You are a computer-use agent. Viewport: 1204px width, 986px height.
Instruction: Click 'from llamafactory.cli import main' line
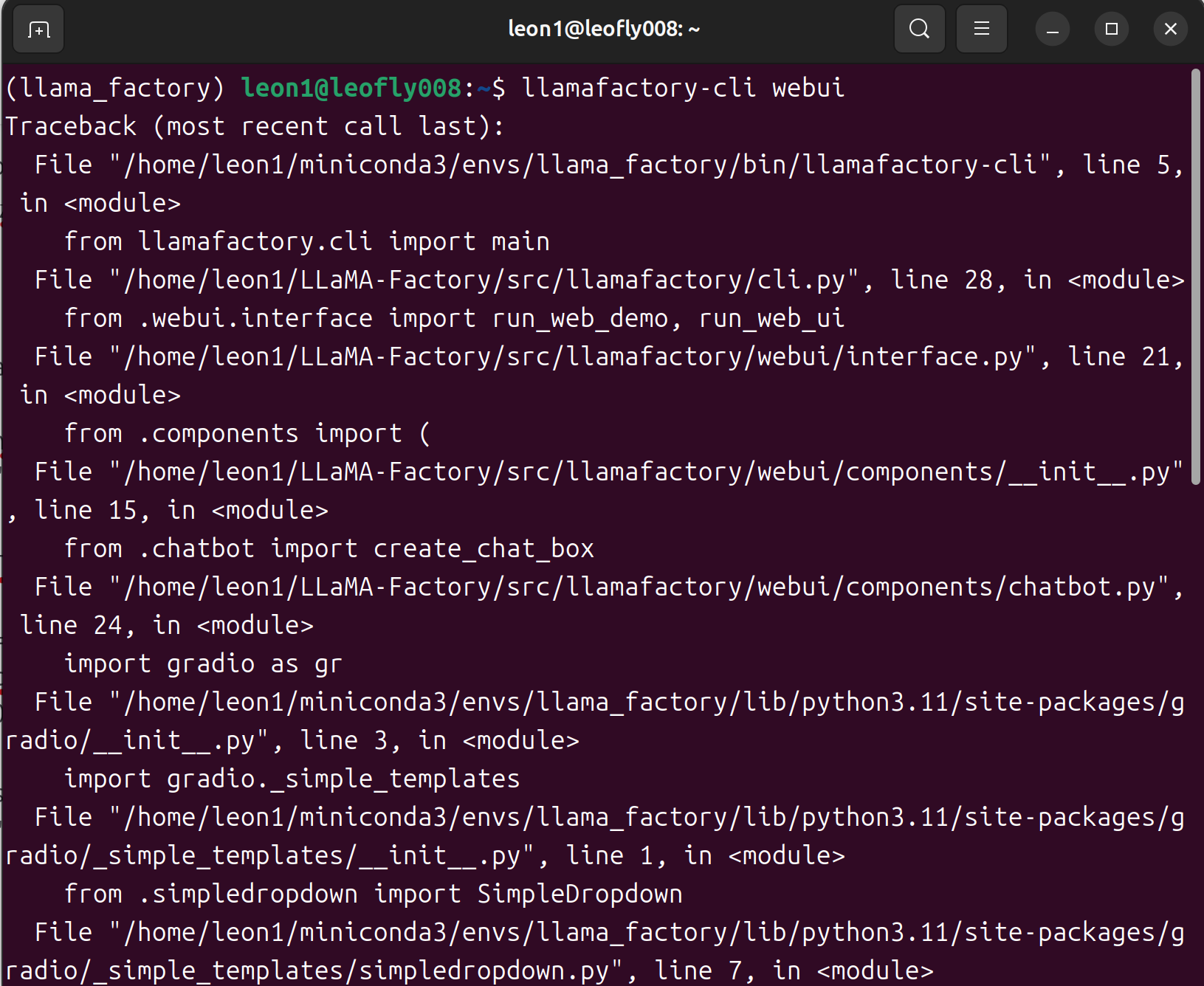[x=306, y=242]
